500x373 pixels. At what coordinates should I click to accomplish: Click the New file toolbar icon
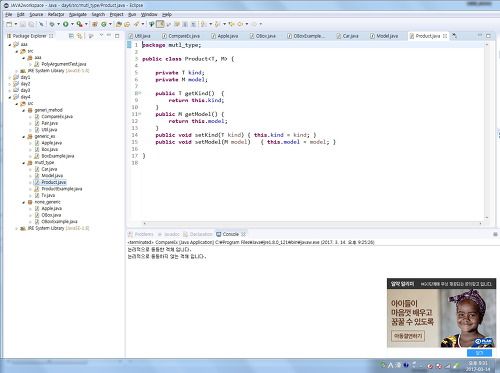9,24
